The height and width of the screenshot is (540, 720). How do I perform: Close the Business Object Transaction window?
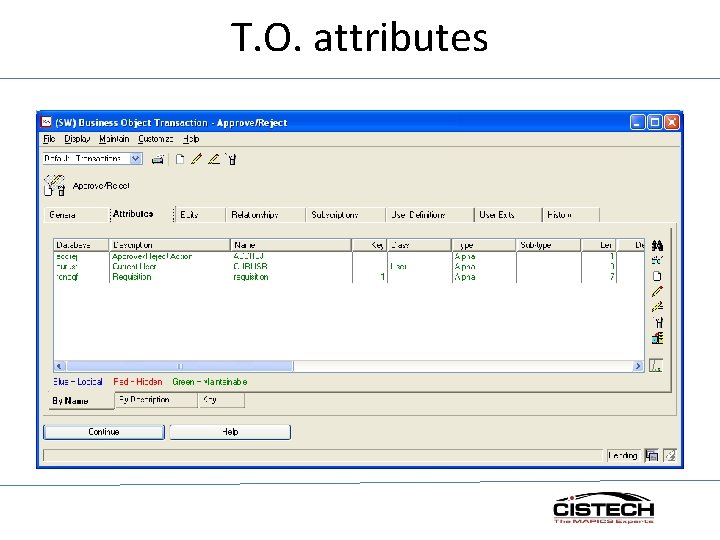click(672, 122)
